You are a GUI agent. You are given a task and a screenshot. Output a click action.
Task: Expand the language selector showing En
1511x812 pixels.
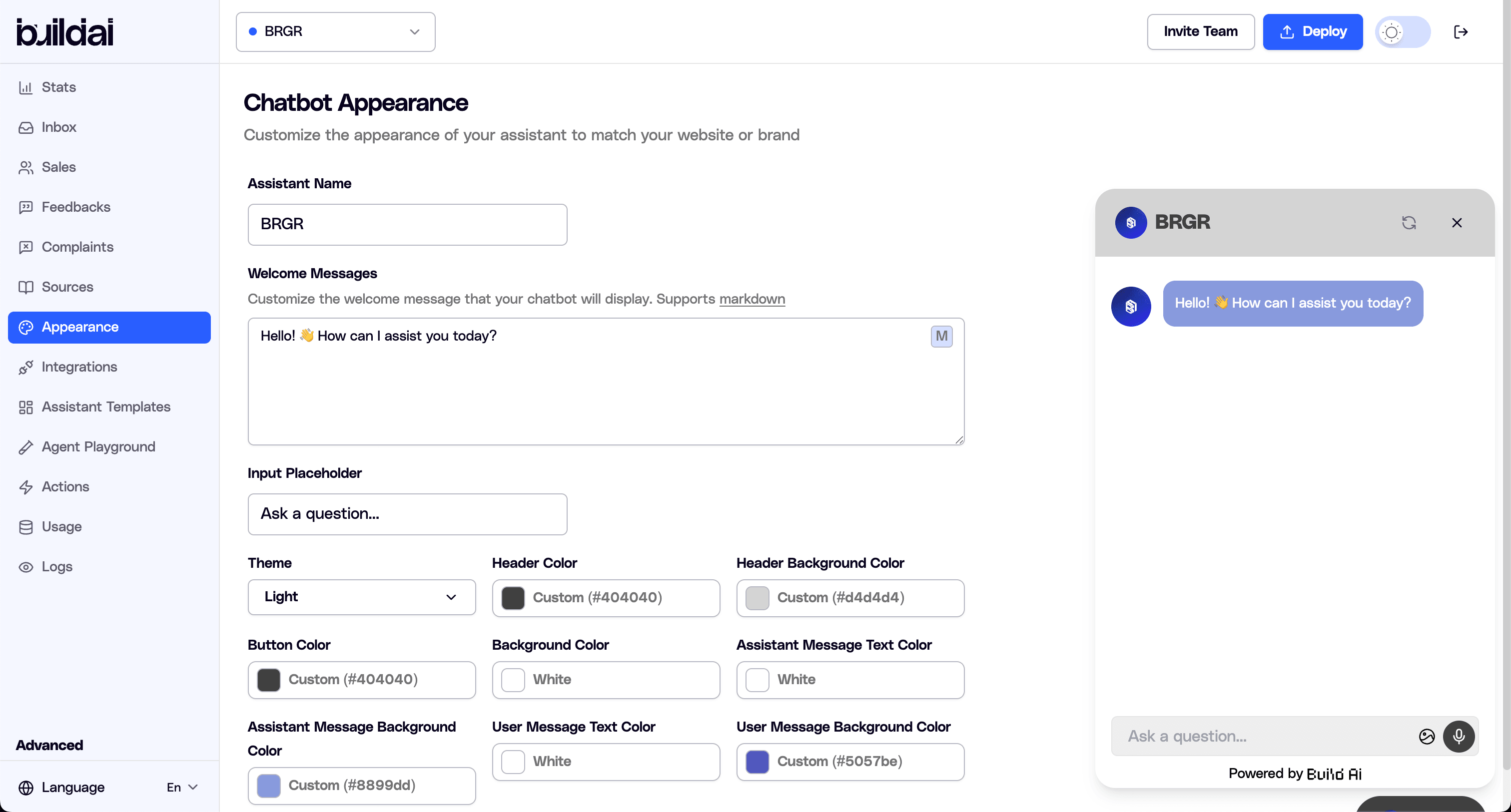[182, 787]
